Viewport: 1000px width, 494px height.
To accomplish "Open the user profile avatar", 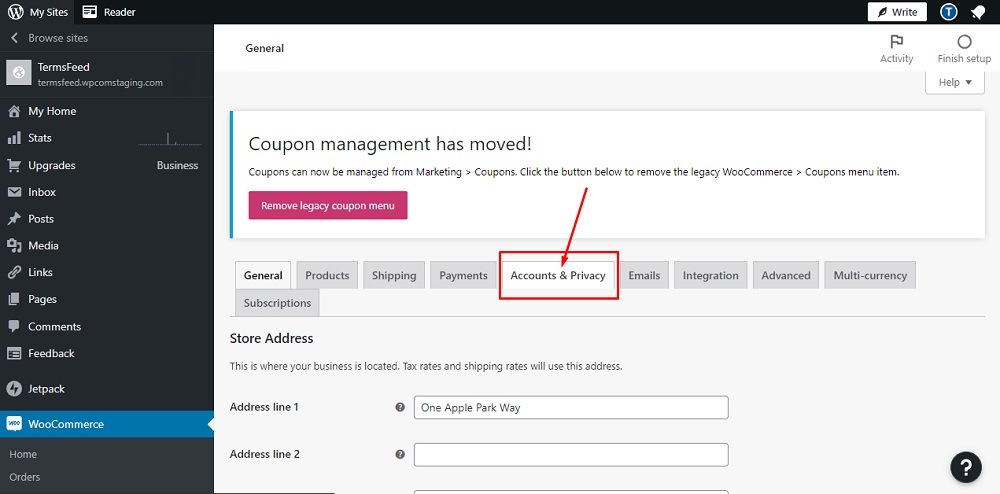I will [949, 12].
